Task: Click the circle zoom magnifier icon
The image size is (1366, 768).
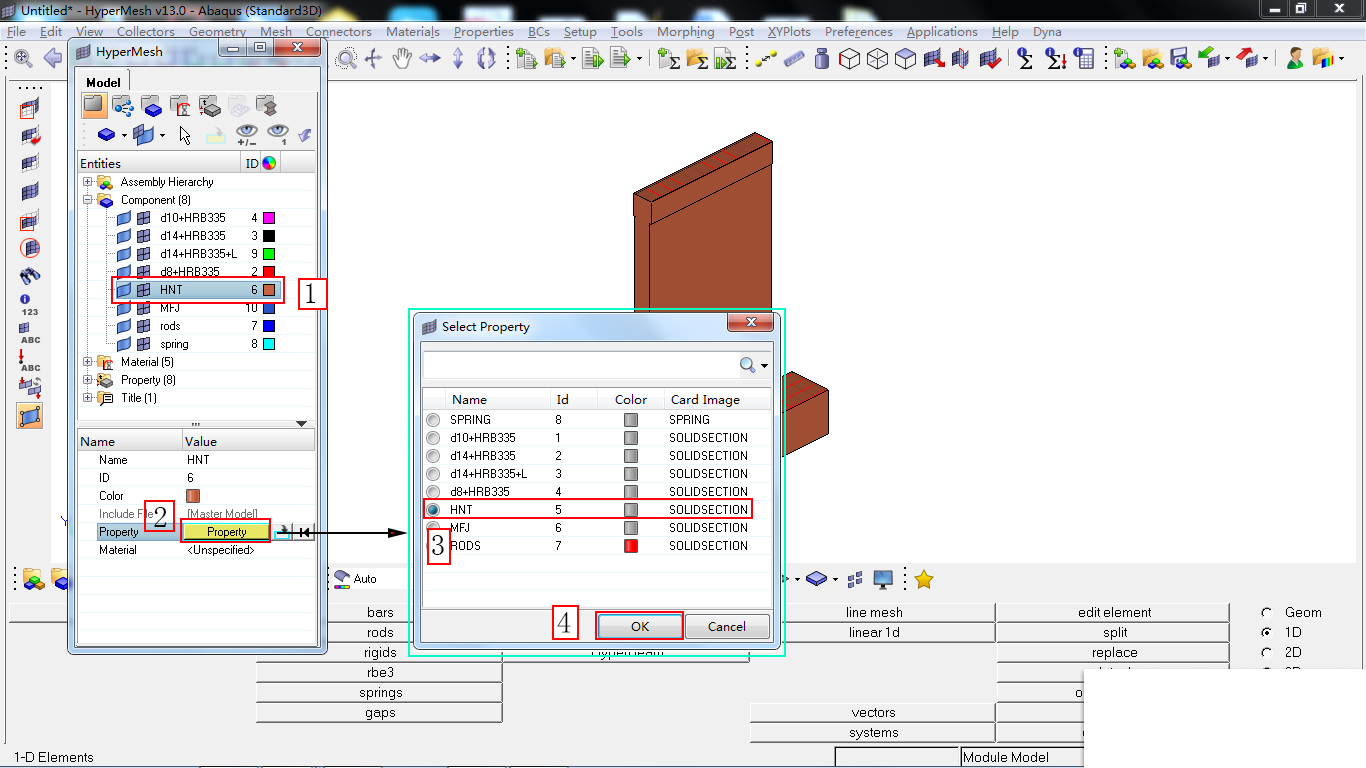Action: point(346,59)
